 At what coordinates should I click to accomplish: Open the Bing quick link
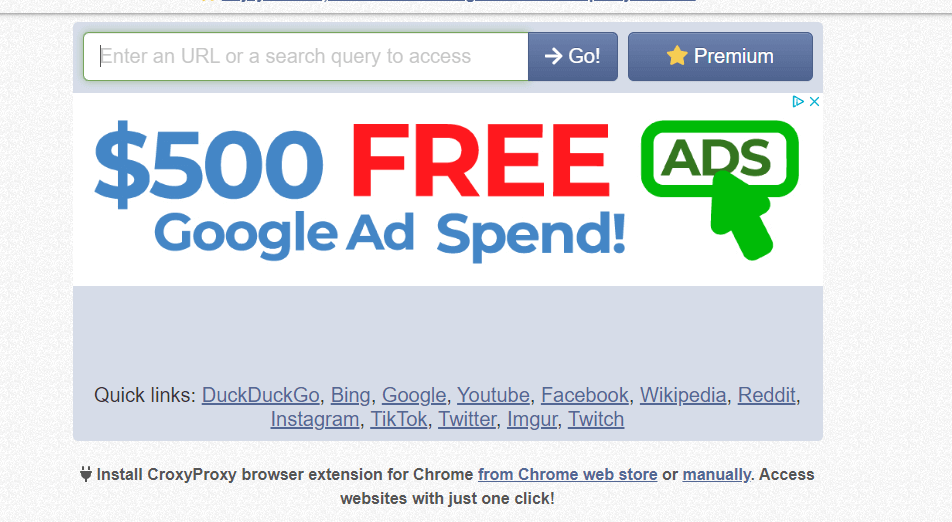(x=350, y=395)
